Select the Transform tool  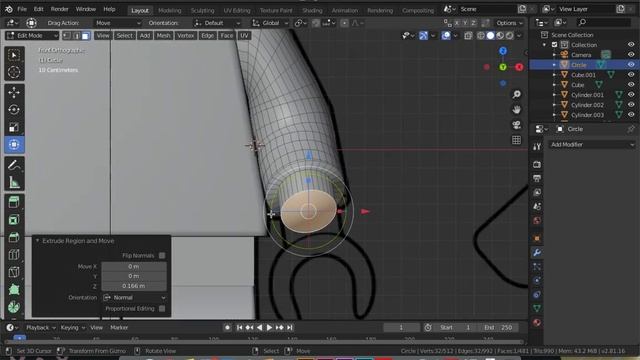point(14,144)
